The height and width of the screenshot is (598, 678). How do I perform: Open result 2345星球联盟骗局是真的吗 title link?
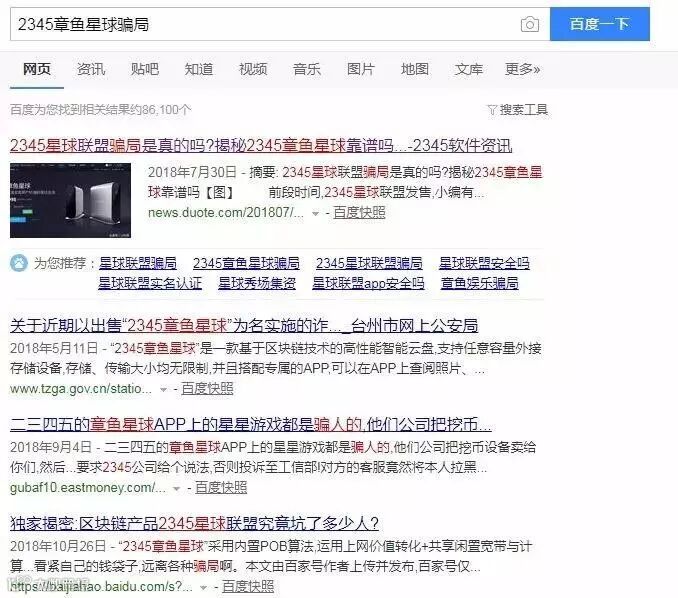[x=261, y=146]
